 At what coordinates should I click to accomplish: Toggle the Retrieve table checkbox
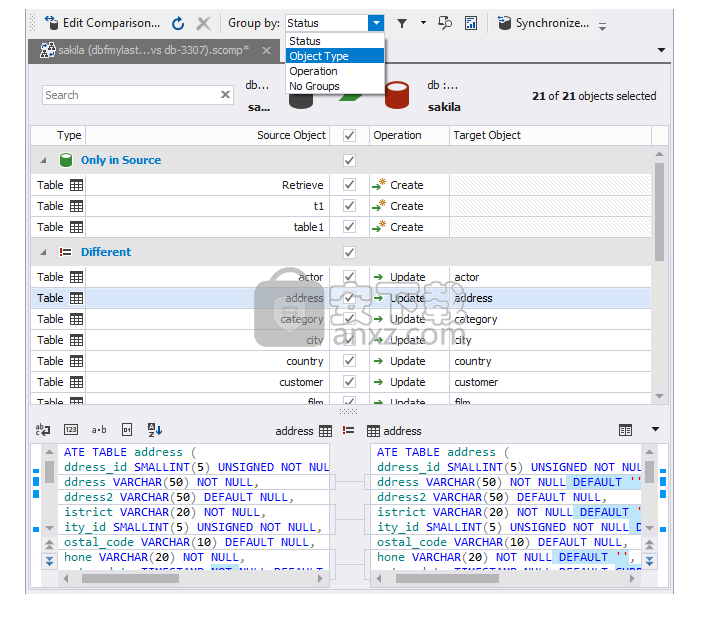[350, 185]
